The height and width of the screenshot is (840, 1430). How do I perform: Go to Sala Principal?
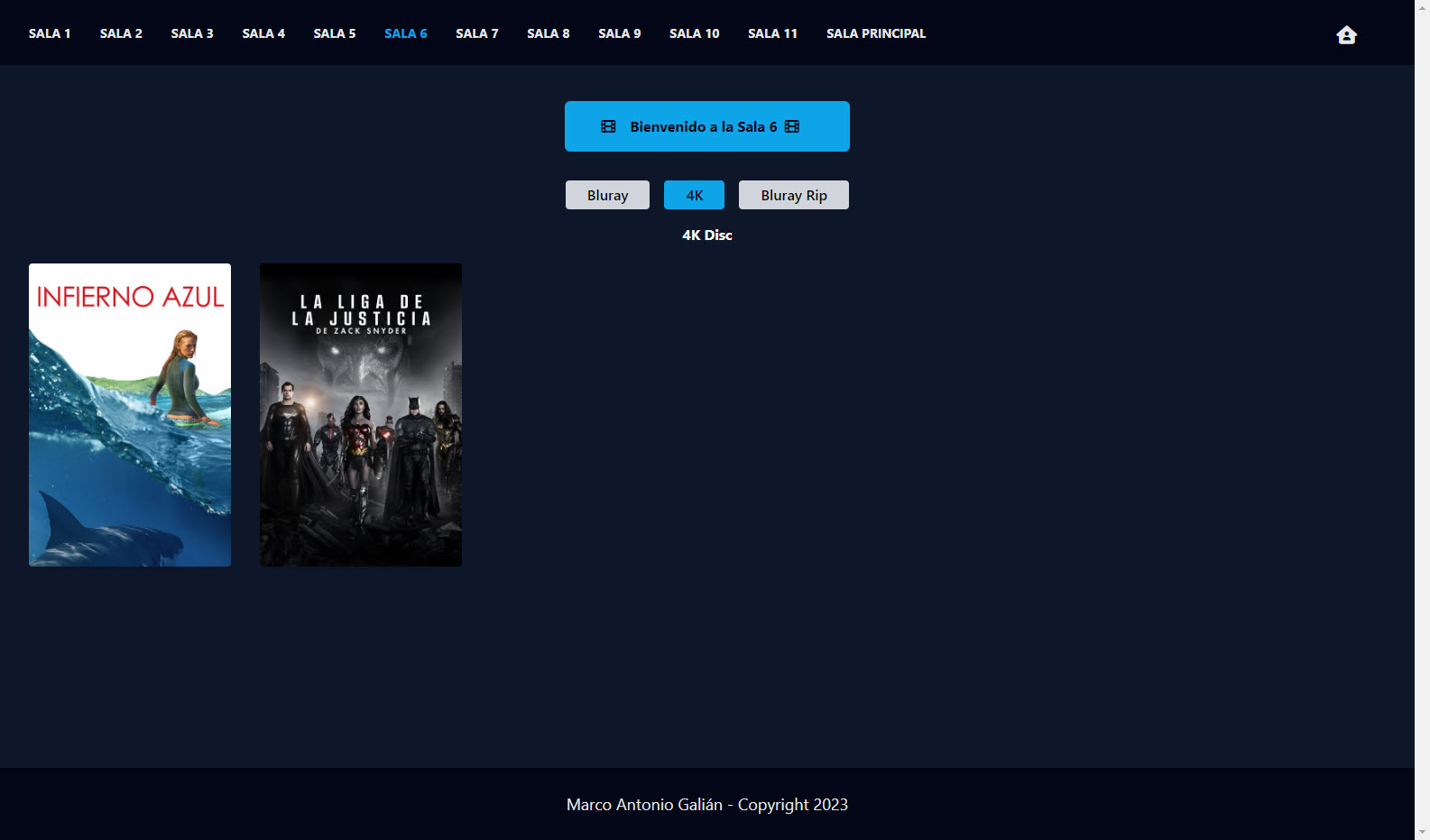coord(876,33)
